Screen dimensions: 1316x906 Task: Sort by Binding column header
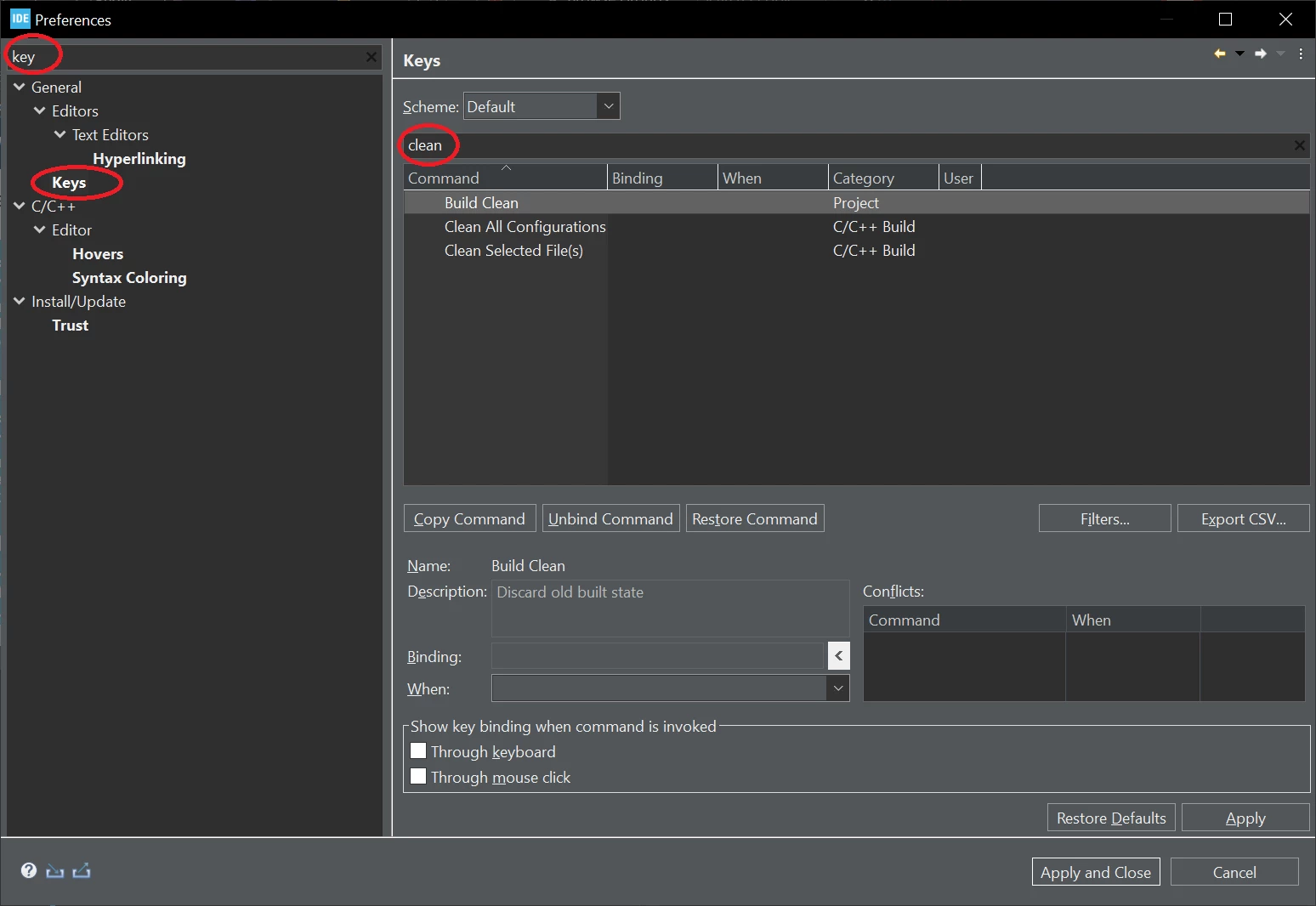(663, 178)
